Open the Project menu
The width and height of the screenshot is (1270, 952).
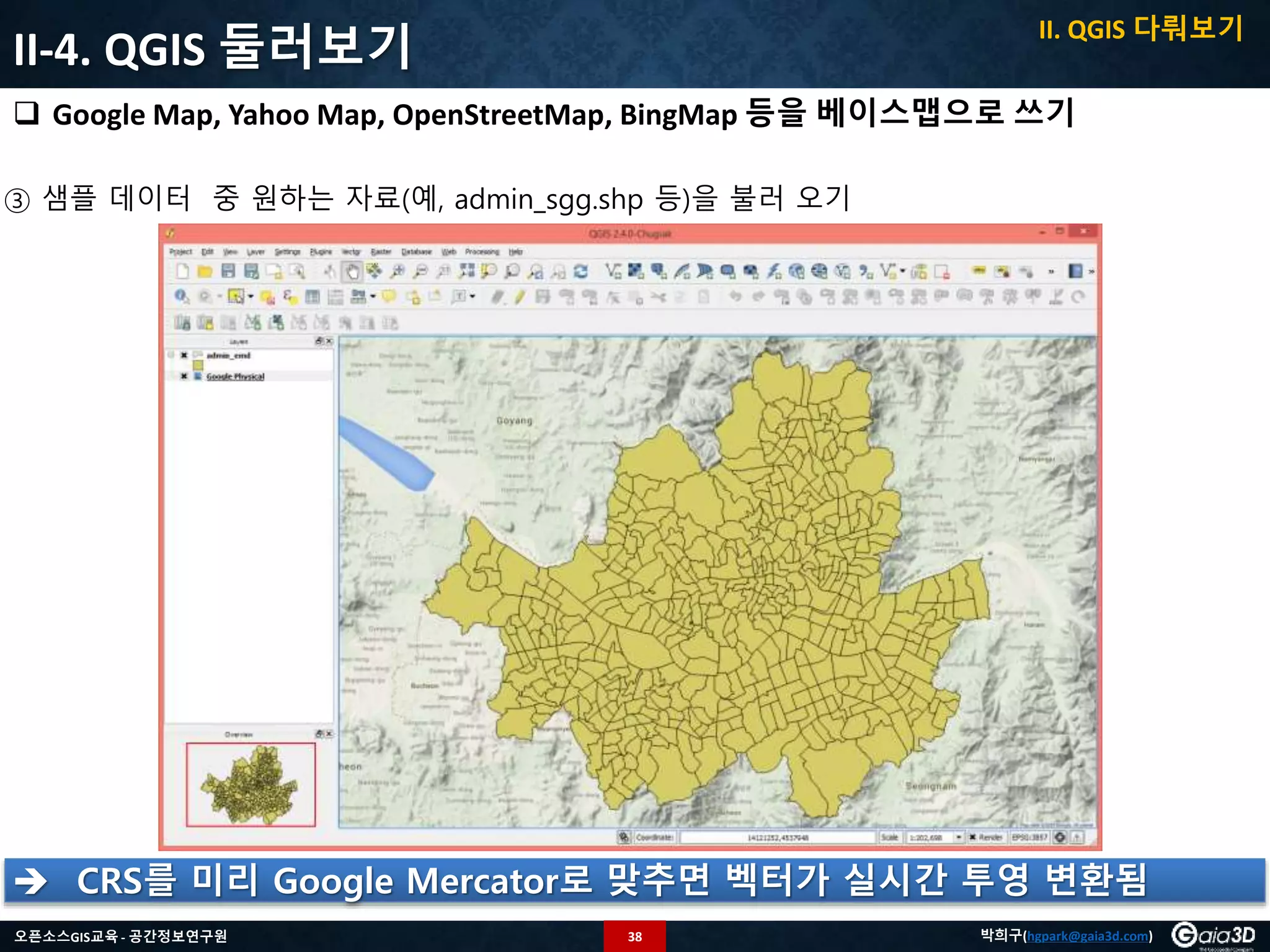click(x=180, y=252)
